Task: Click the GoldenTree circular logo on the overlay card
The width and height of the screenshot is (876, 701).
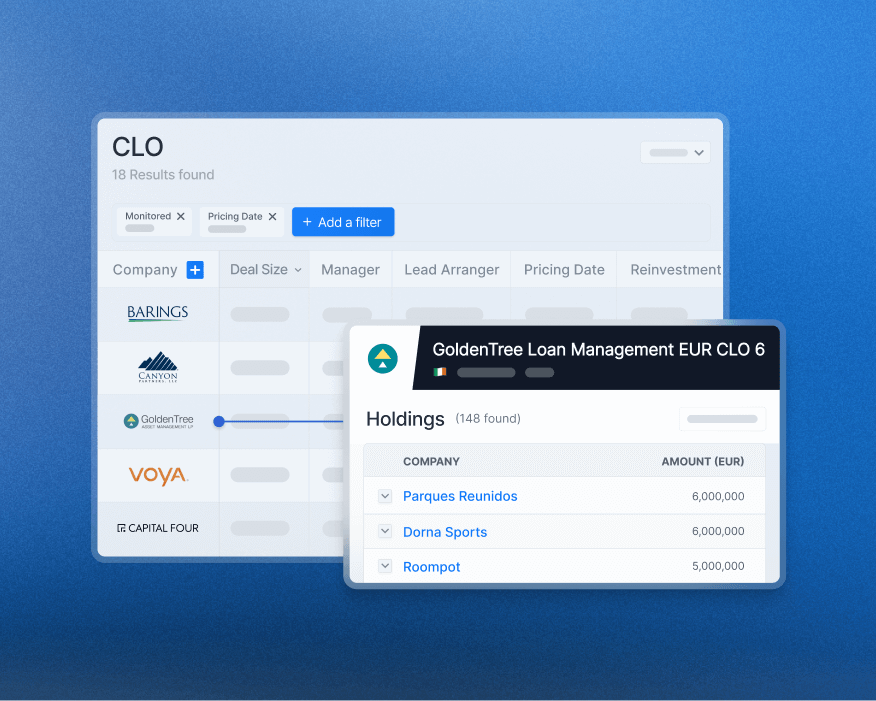Action: [383, 358]
